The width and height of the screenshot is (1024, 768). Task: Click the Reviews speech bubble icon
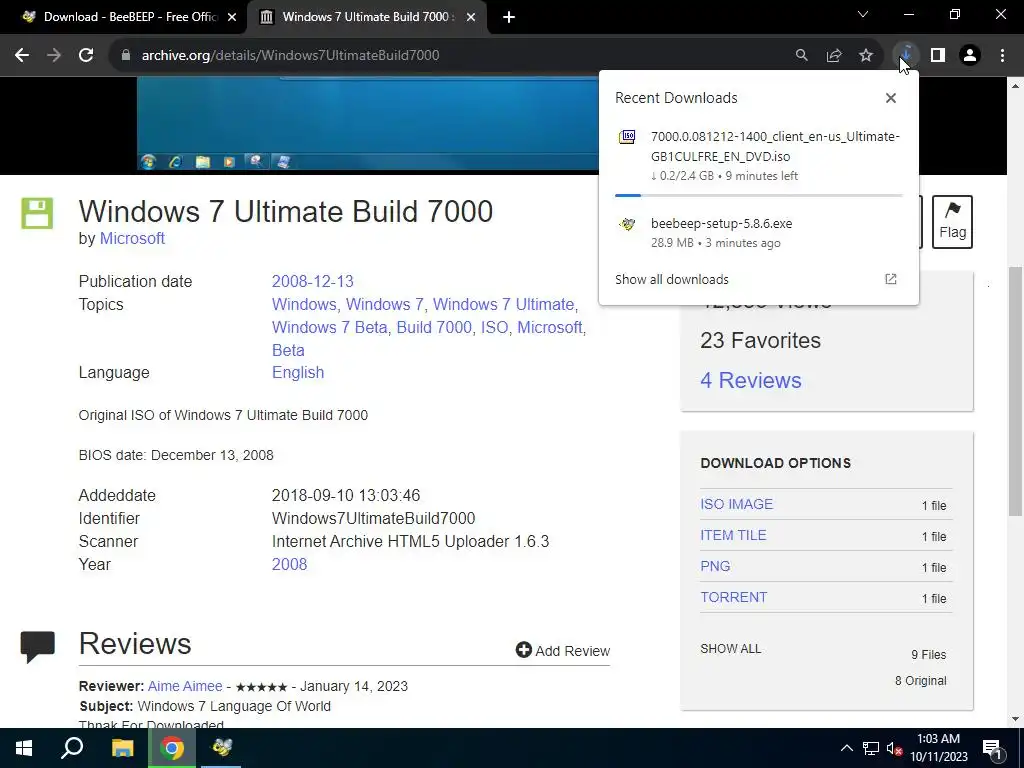point(37,647)
